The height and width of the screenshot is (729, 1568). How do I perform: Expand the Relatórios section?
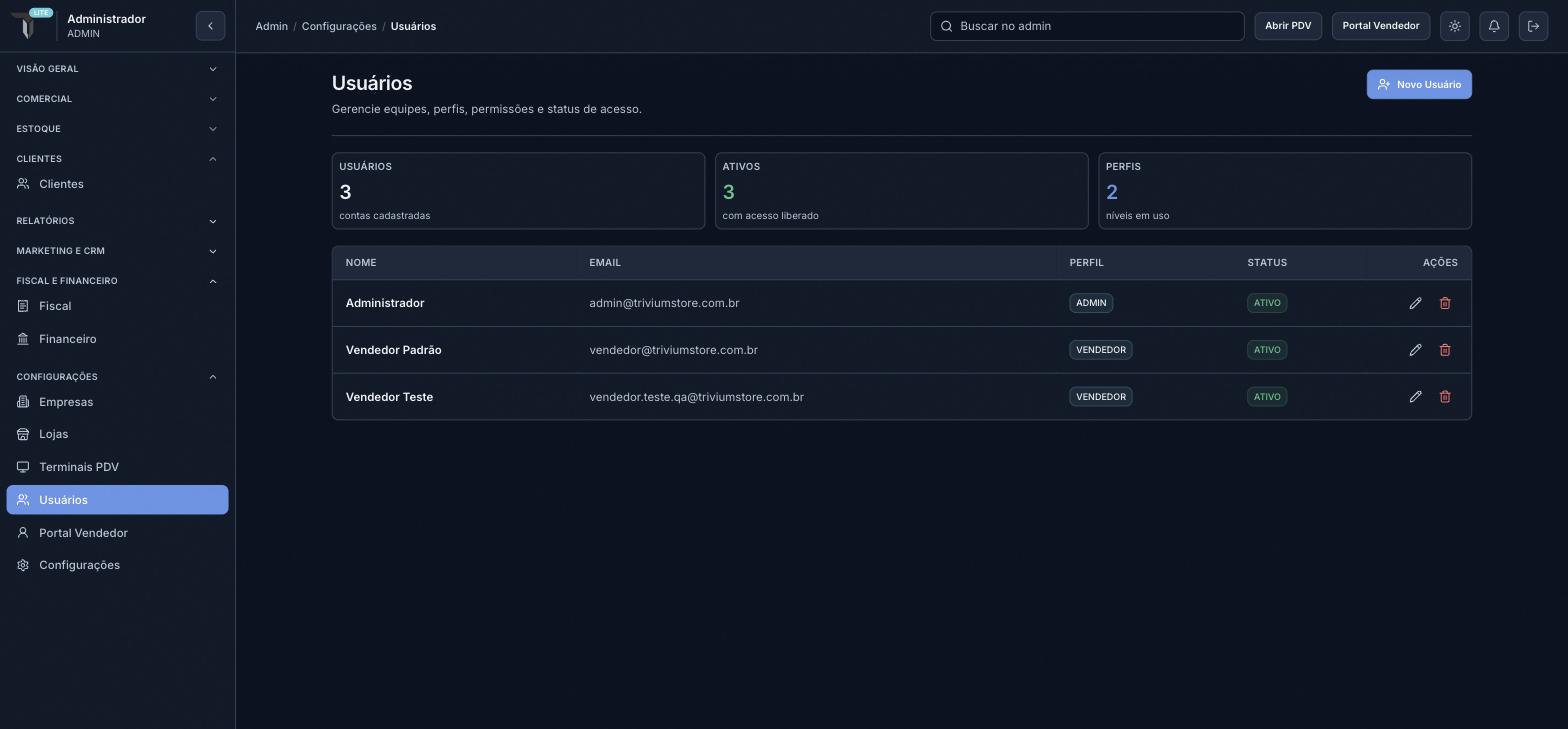click(x=117, y=221)
